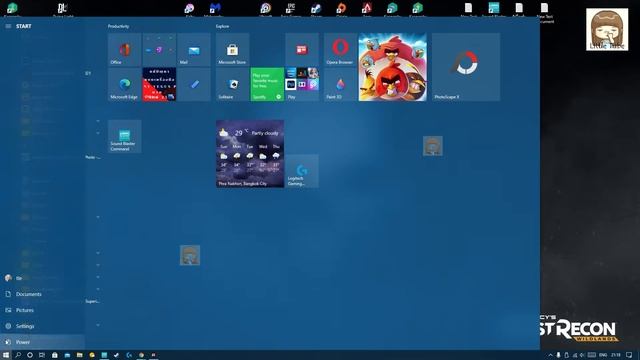The height and width of the screenshot is (360, 640).
Task: Switch input language via ENG indicator
Action: 603,355
